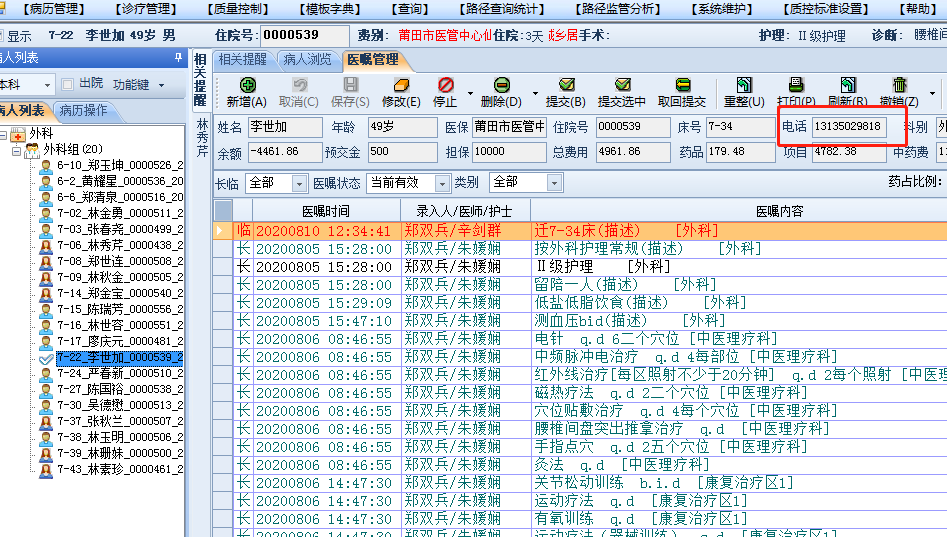Screen dimensions: 947x537
Task: Switch to the 相关提醒 tab
Action: (243, 59)
